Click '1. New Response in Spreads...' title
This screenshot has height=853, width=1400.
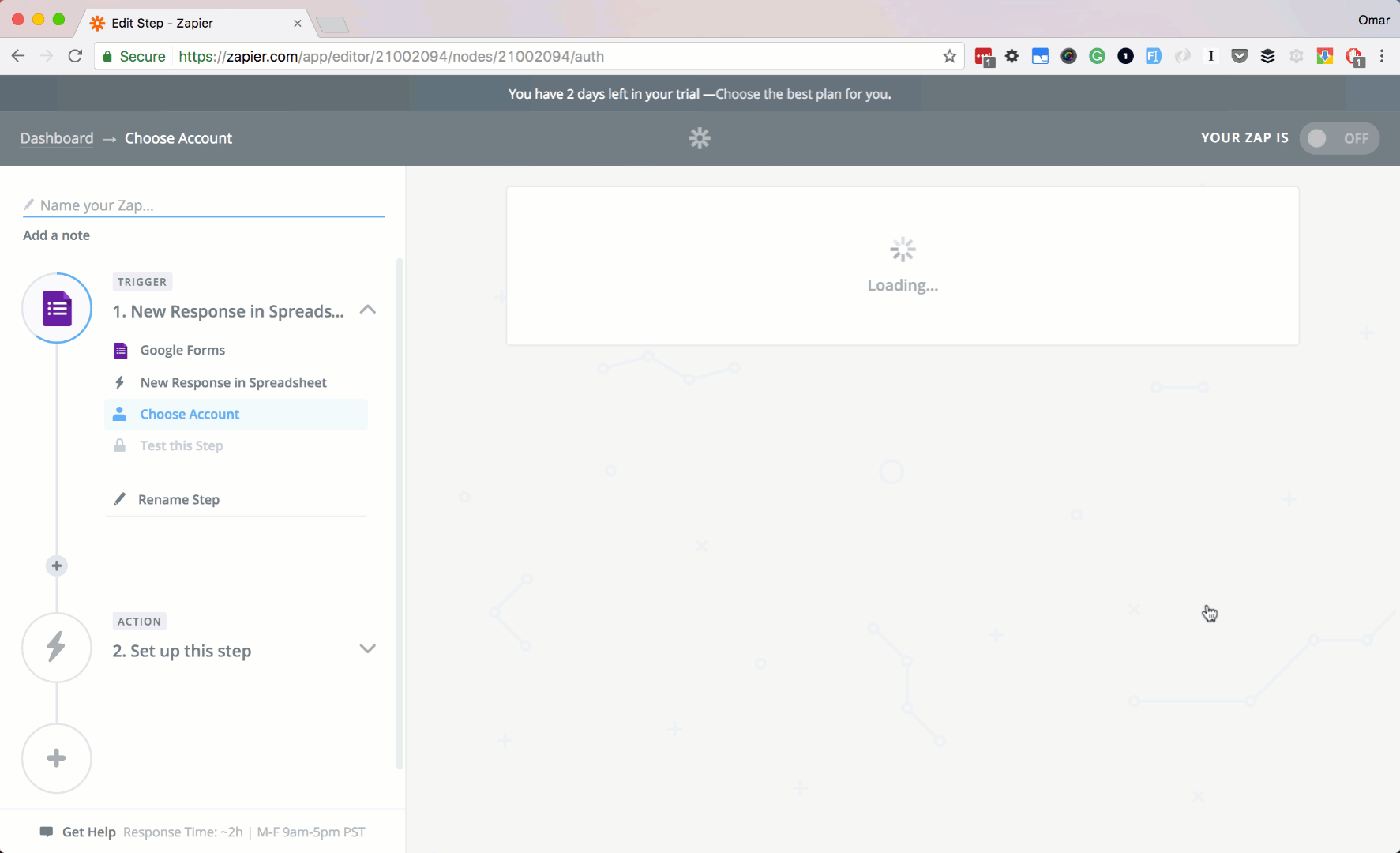pyautogui.click(x=228, y=311)
